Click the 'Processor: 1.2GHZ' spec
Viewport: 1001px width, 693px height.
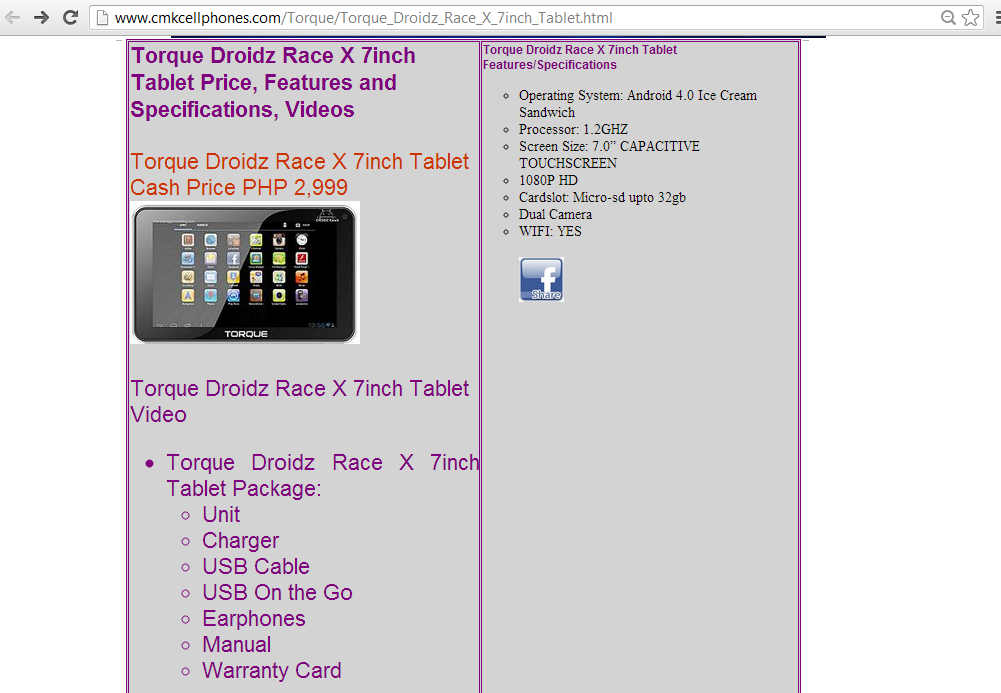(x=573, y=129)
